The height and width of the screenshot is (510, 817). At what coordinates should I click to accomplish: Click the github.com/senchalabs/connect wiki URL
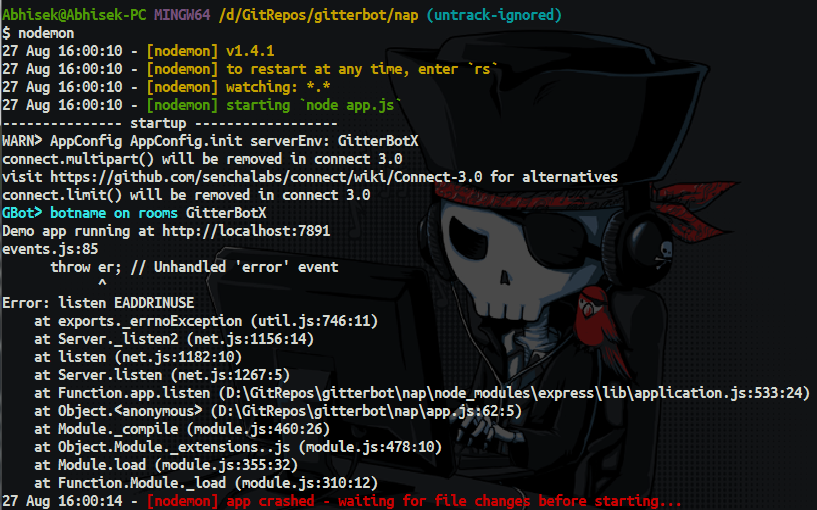266,177
